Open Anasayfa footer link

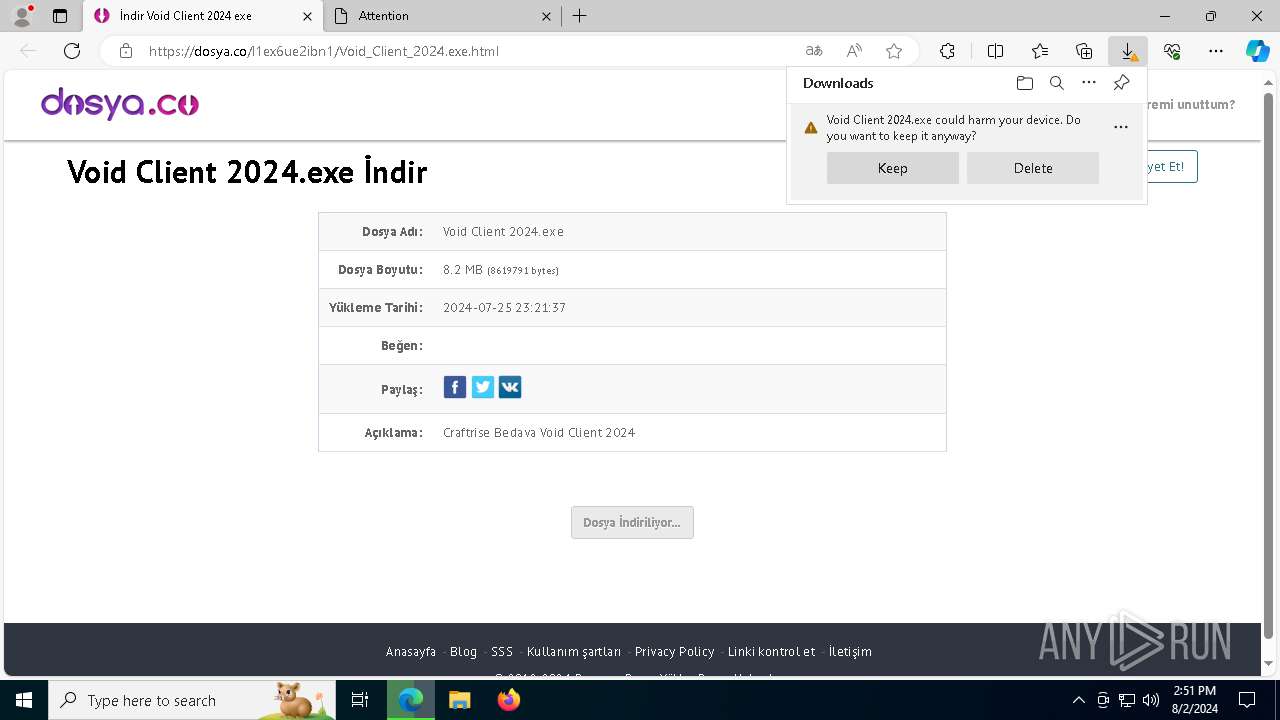(411, 651)
